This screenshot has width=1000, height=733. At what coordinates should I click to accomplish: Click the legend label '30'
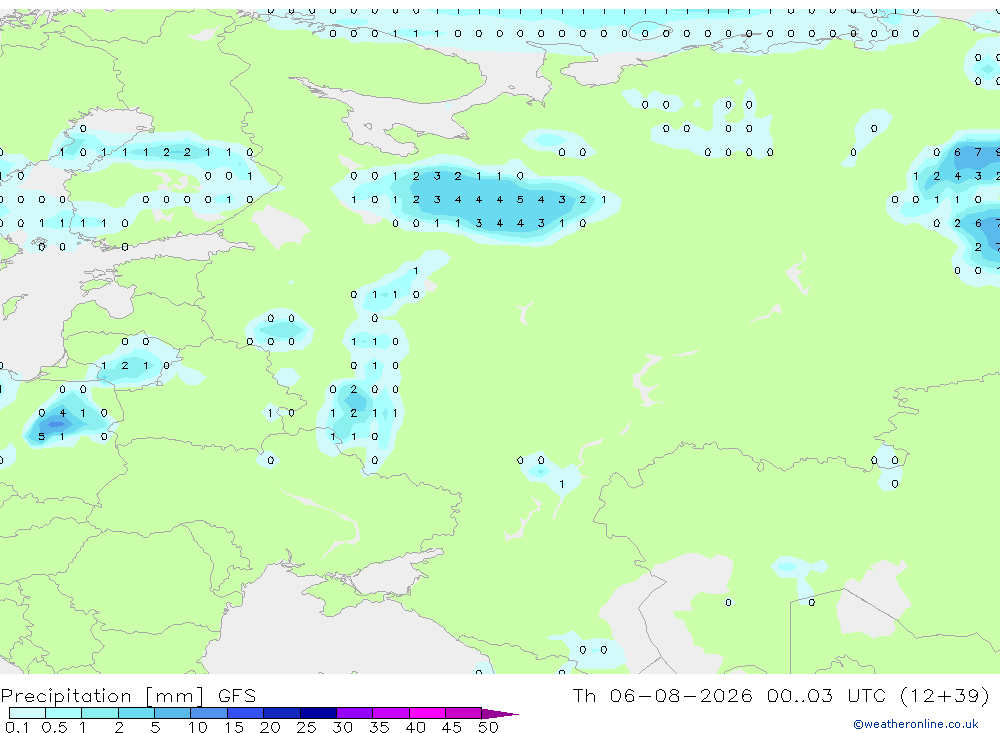coord(342,727)
